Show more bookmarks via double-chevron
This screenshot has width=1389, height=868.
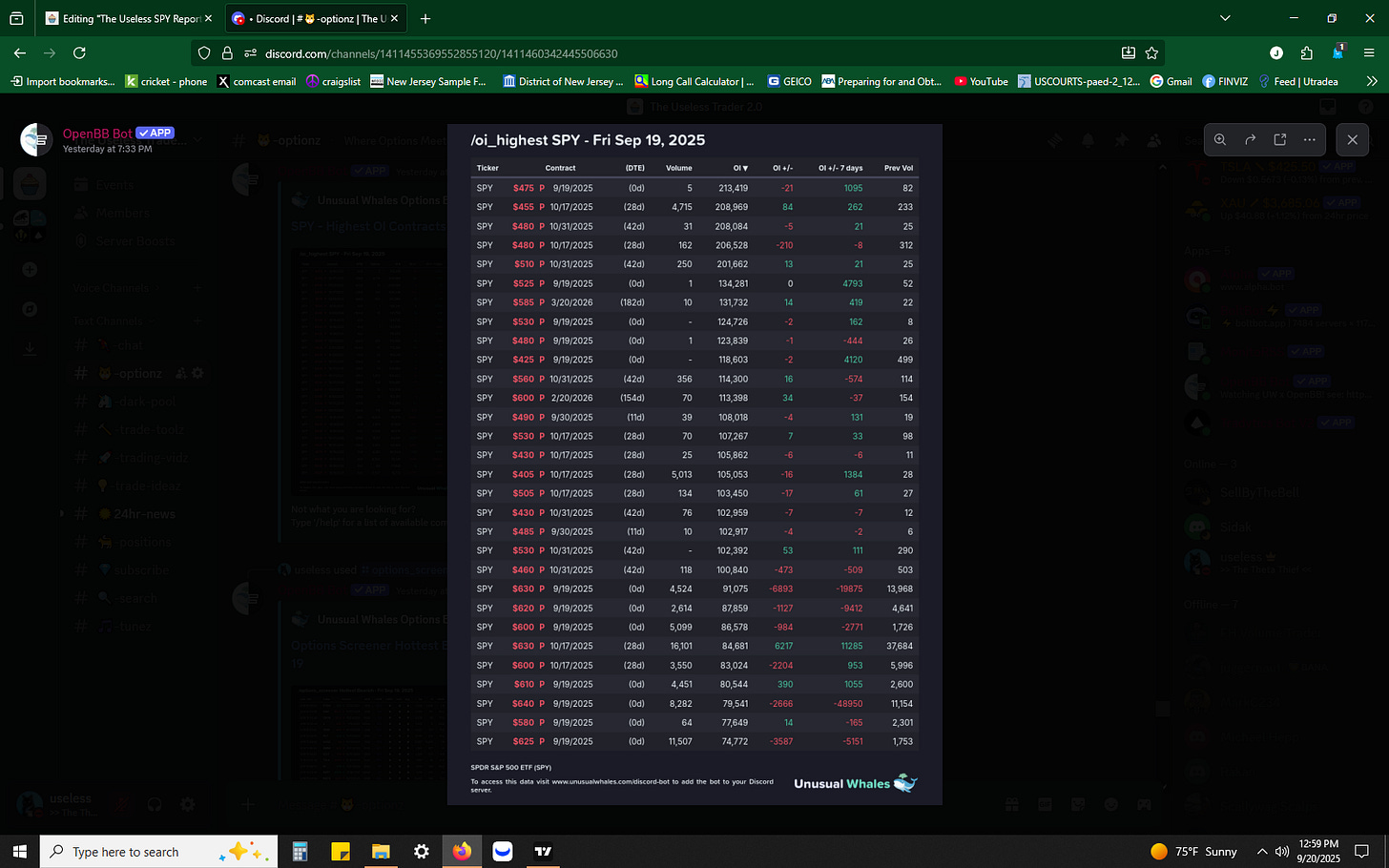click(1372, 81)
